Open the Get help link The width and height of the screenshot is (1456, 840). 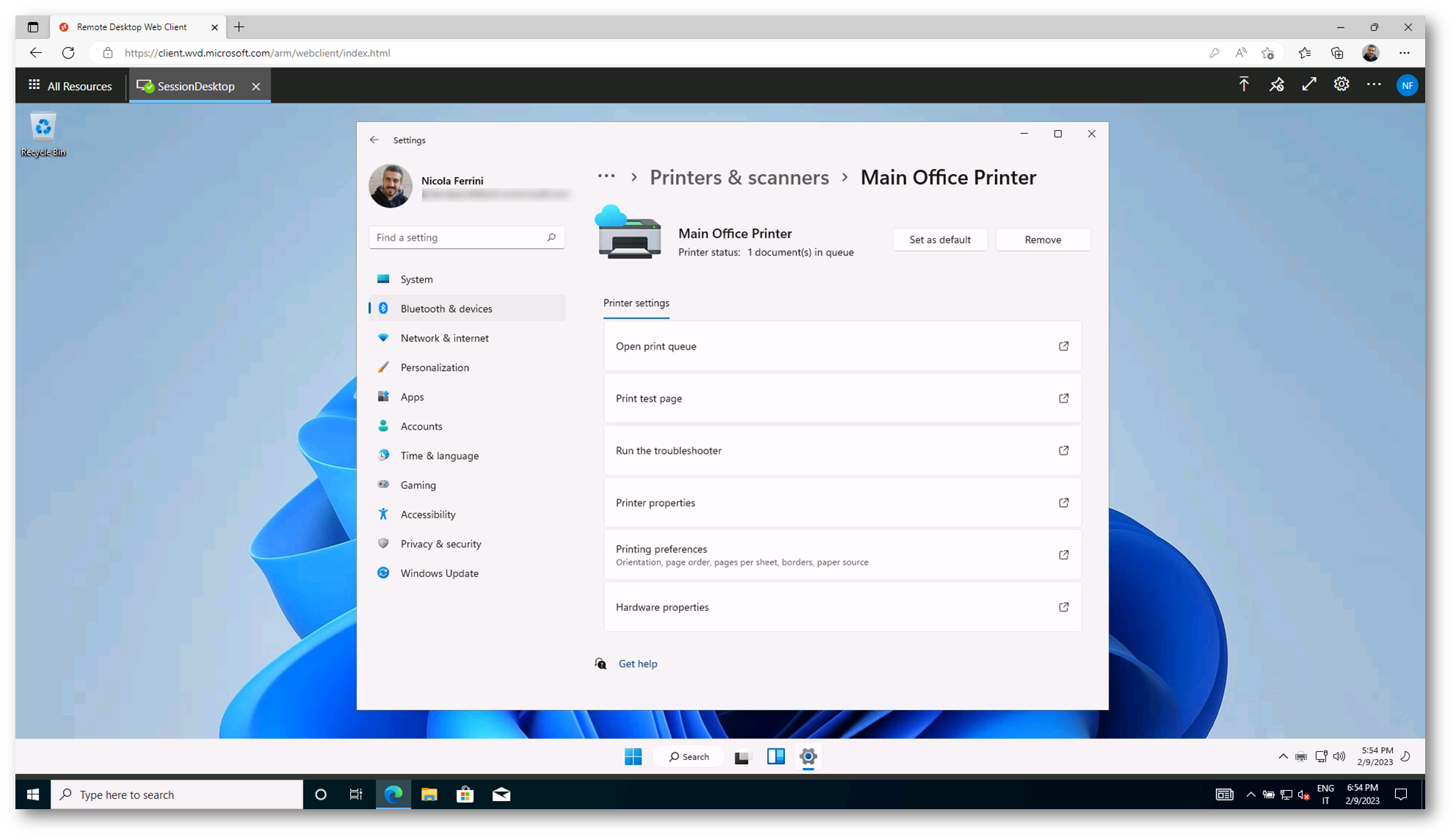(x=637, y=663)
